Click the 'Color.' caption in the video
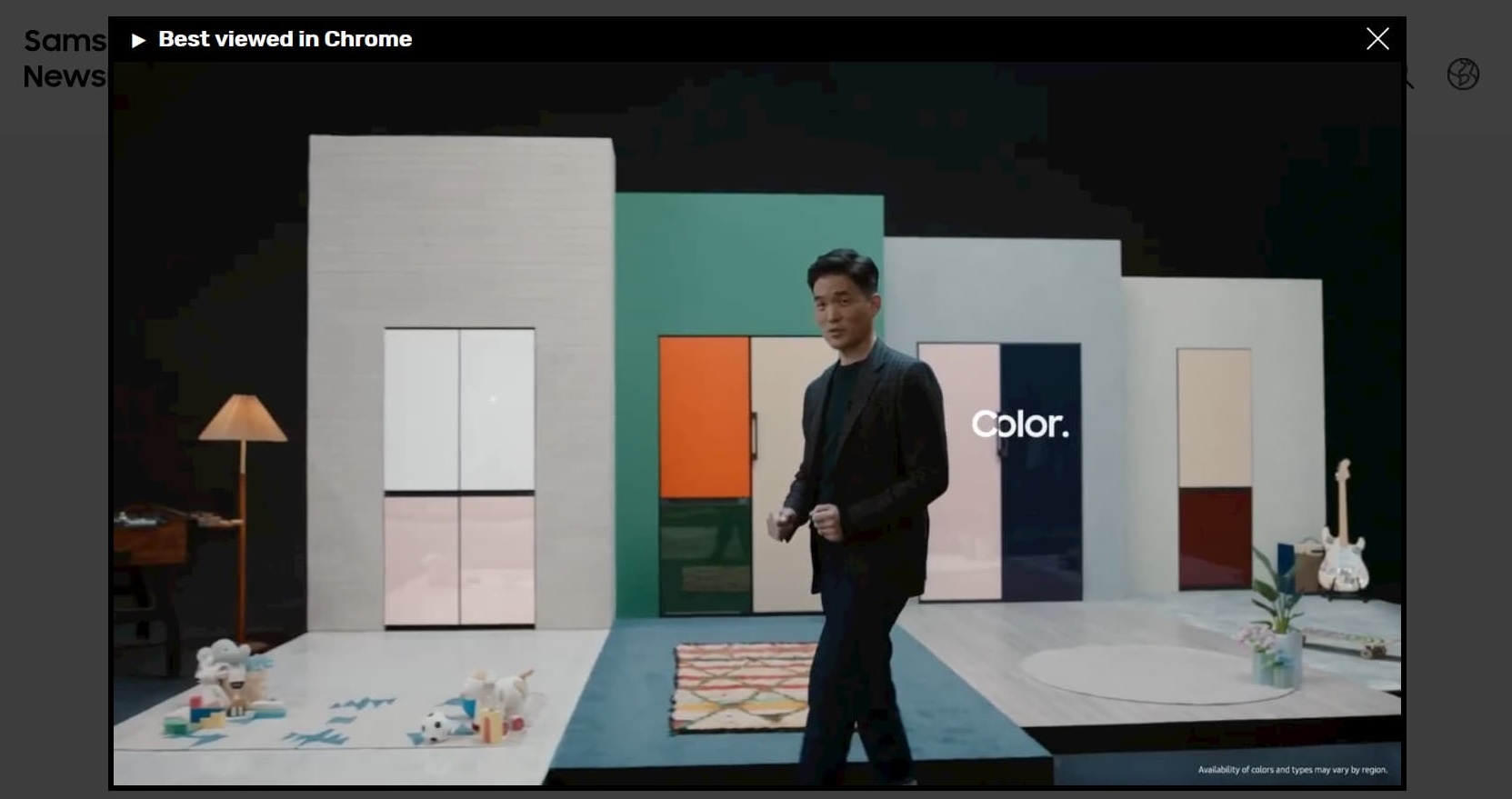 [1019, 424]
